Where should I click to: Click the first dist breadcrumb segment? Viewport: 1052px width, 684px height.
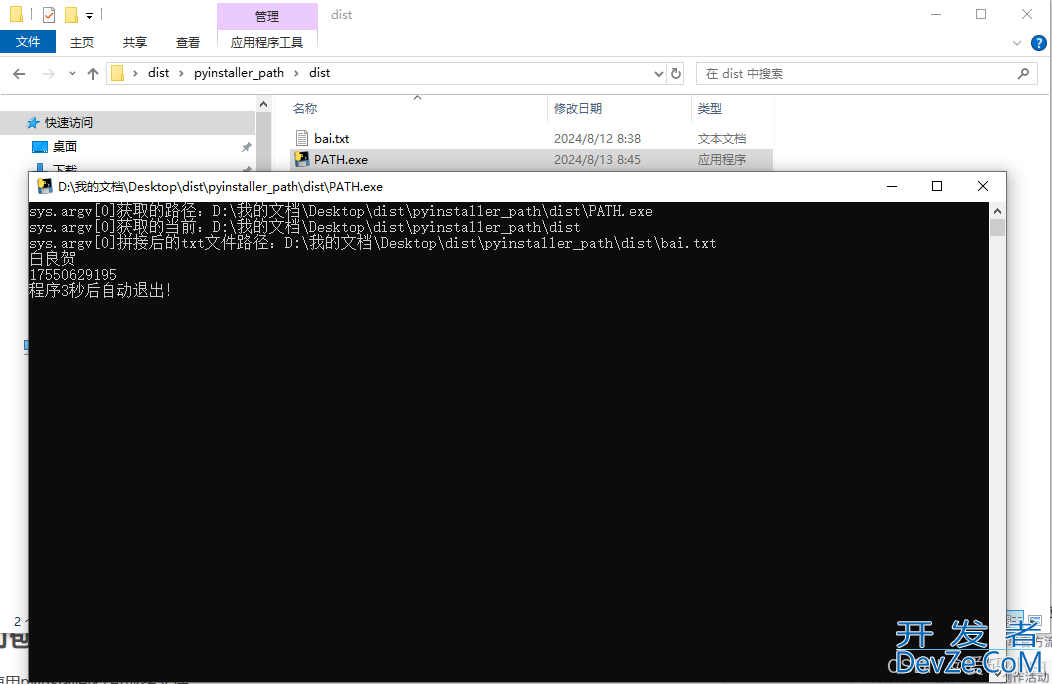click(x=158, y=73)
